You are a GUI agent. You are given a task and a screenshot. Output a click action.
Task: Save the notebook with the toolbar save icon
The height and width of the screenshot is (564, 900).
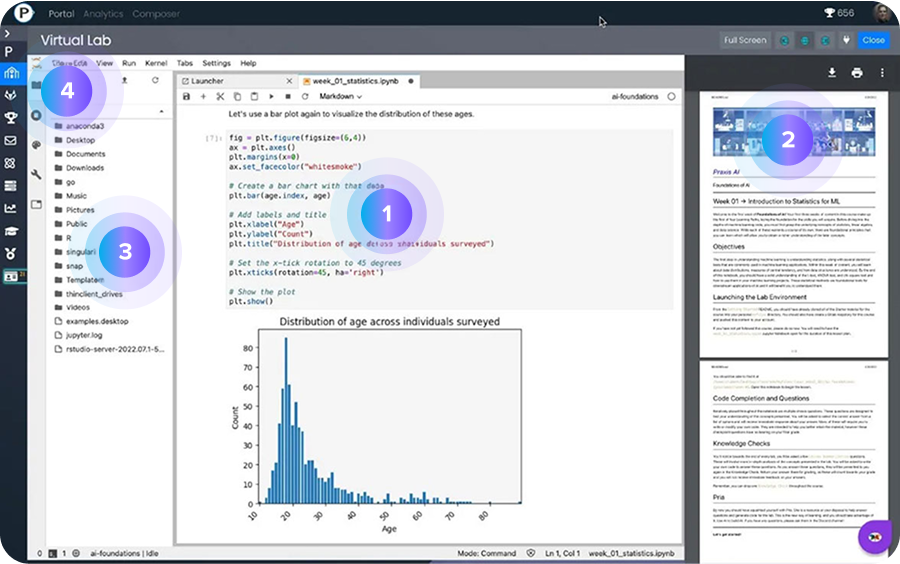(186, 97)
